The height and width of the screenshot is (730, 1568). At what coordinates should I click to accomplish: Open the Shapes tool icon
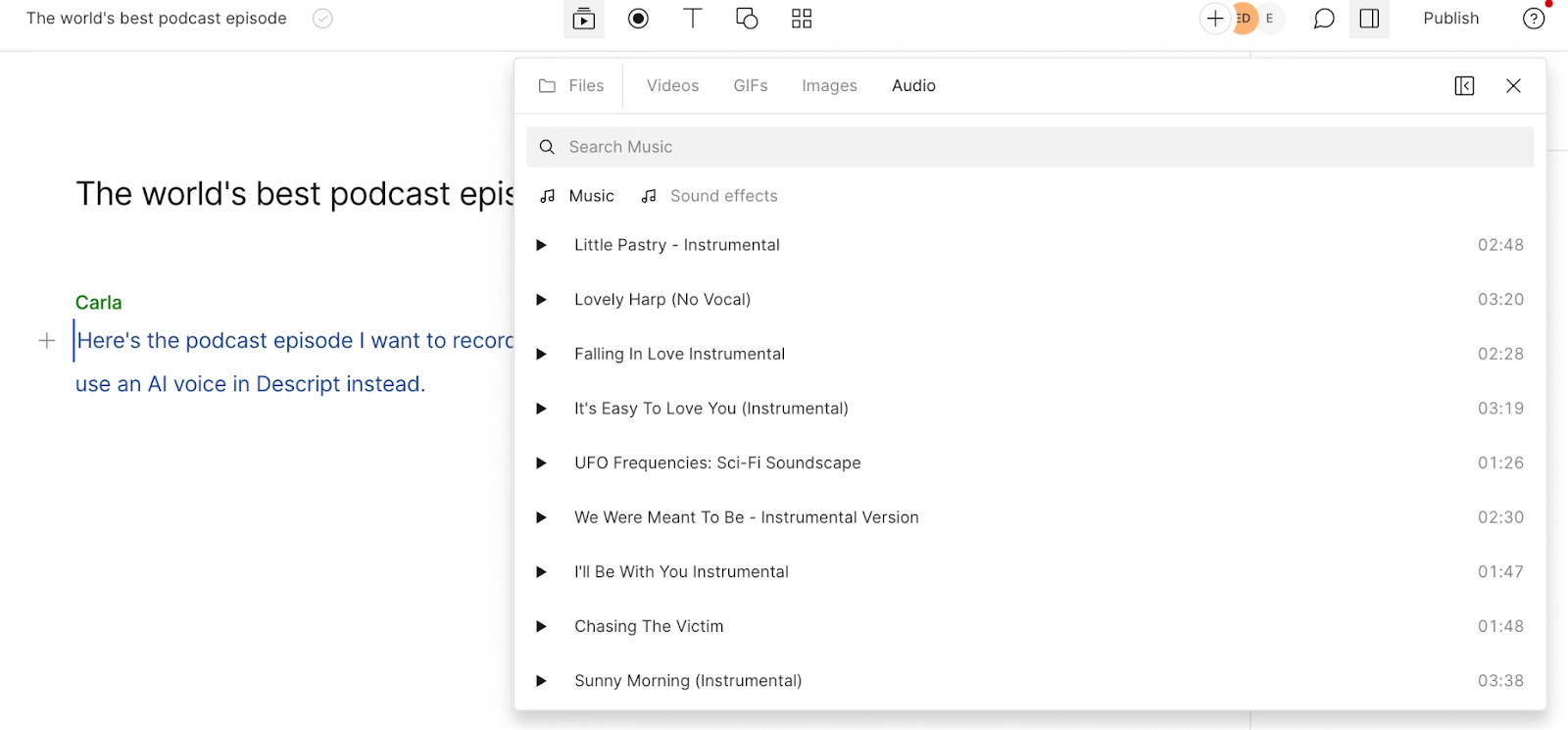pyautogui.click(x=747, y=19)
